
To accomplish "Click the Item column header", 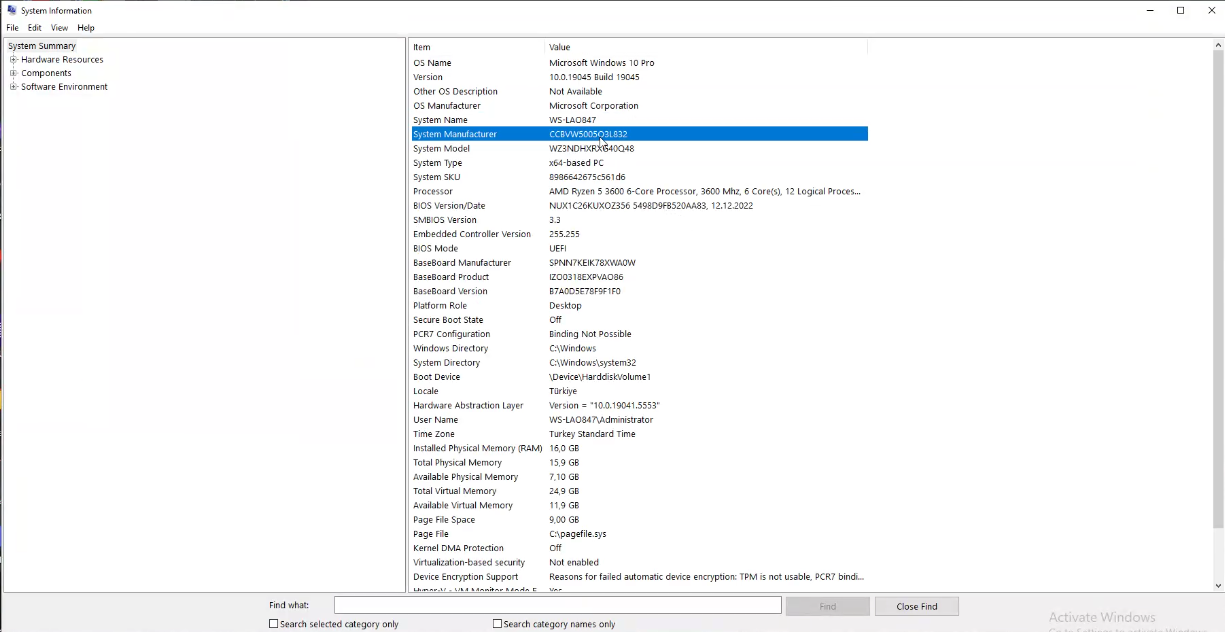I will pyautogui.click(x=477, y=47).
